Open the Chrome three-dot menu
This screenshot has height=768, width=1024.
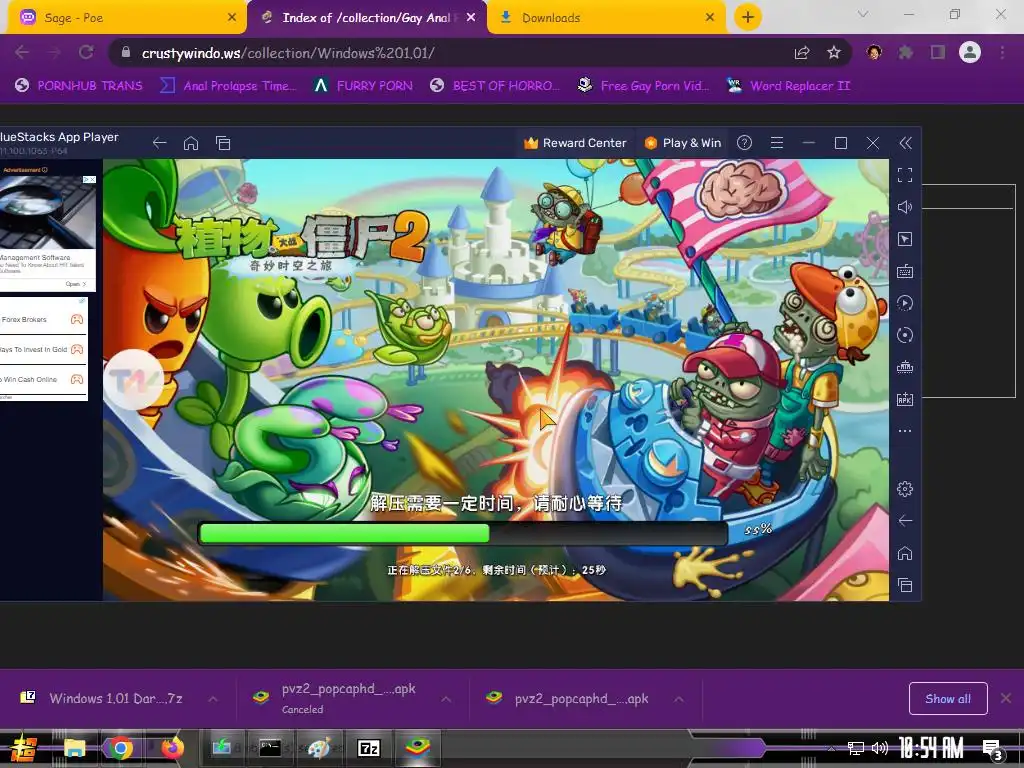pos(1002,52)
